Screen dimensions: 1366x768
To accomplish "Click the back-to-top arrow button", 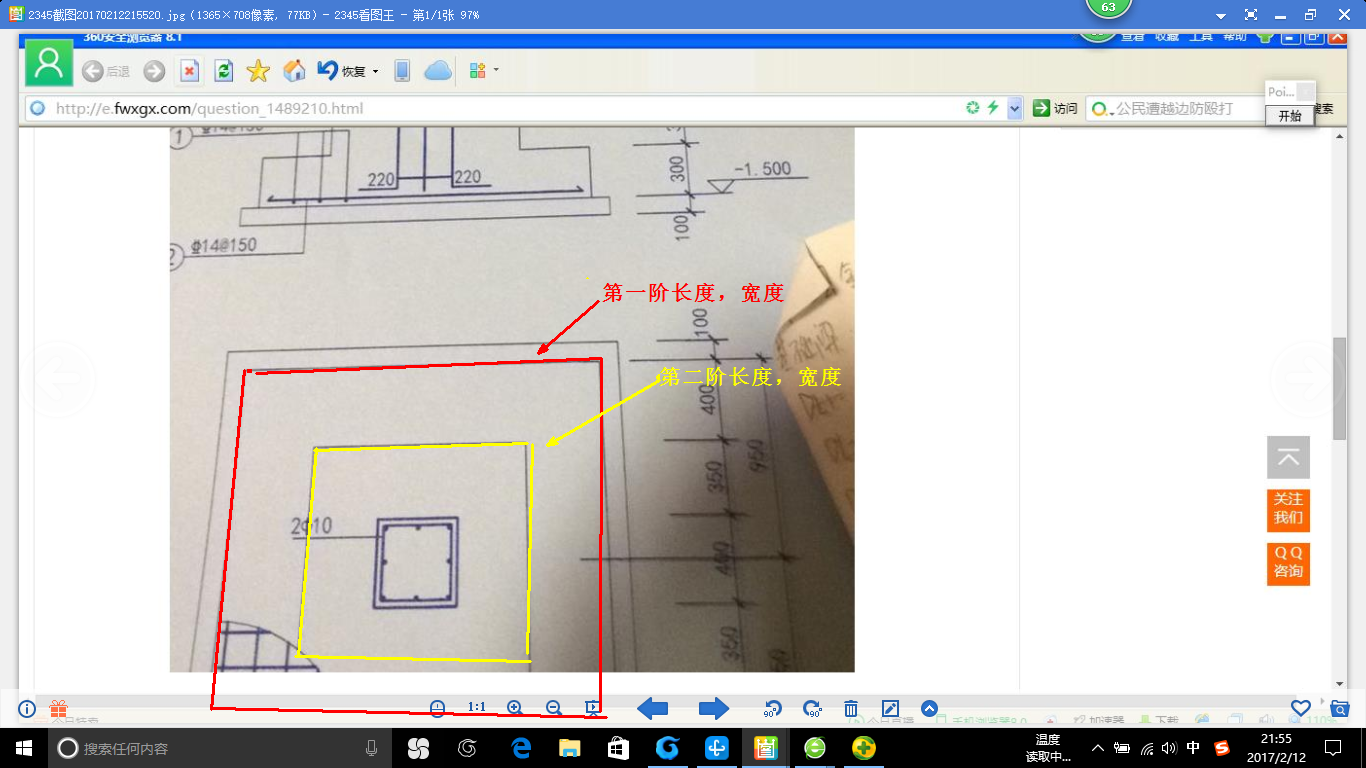I will pos(1288,457).
